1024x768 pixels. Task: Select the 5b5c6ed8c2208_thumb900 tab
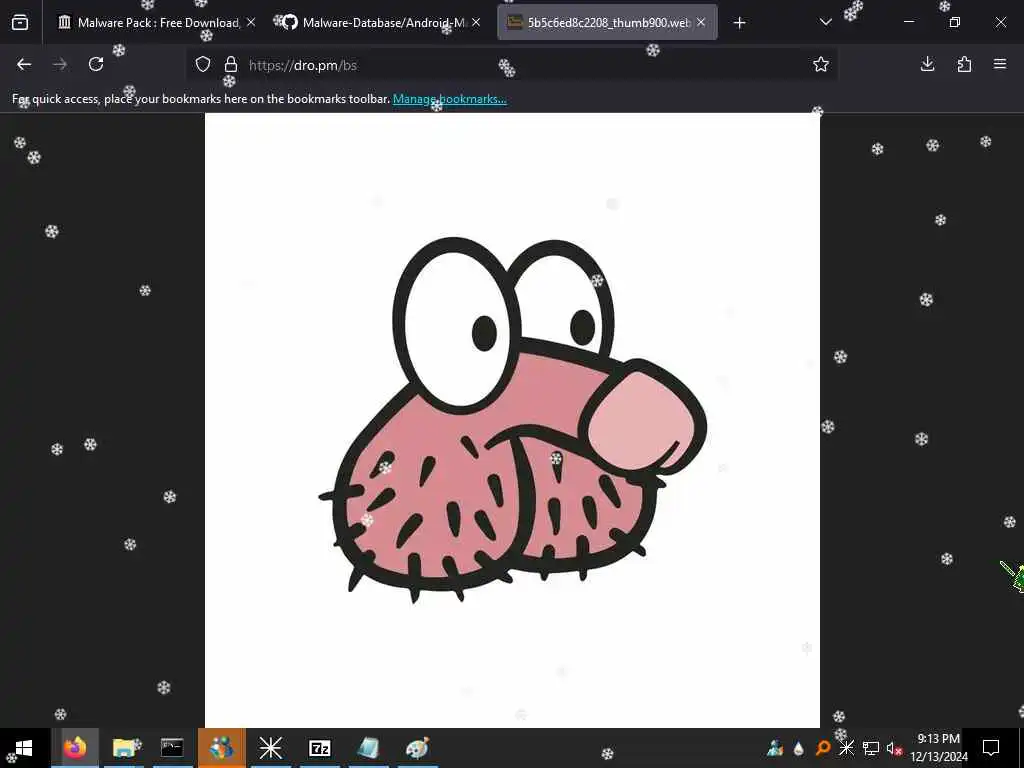tap(607, 23)
